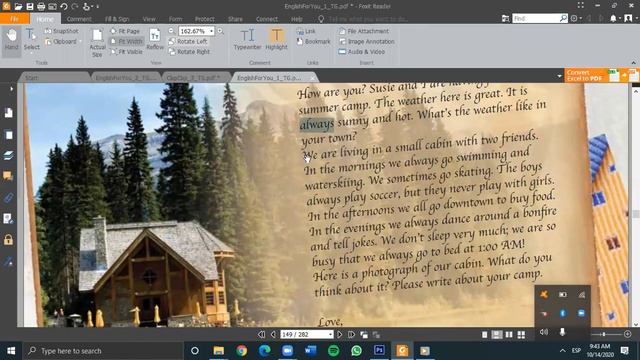This screenshot has width=640, height=360.
Task: Insert Audio & Video
Action: [x=362, y=52]
